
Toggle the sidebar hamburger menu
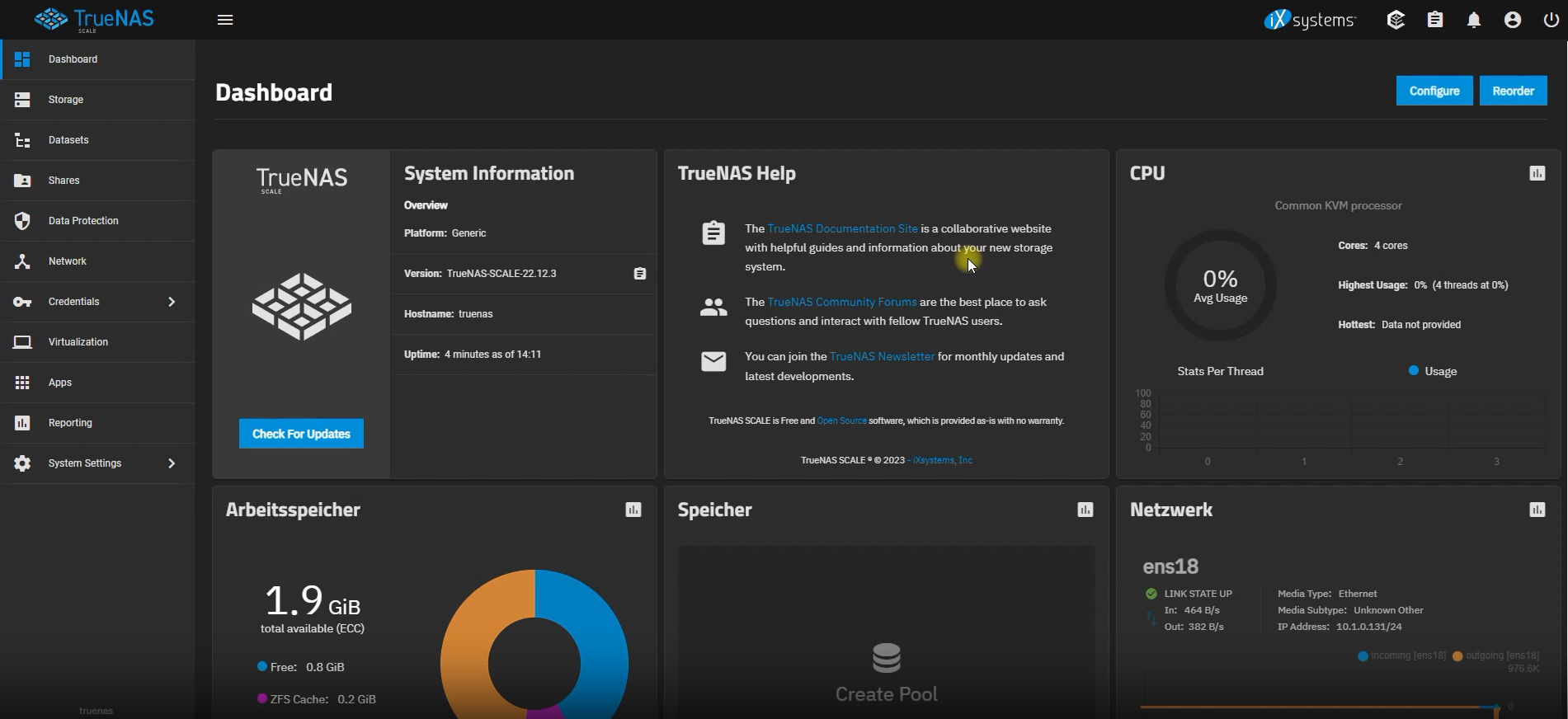(225, 20)
